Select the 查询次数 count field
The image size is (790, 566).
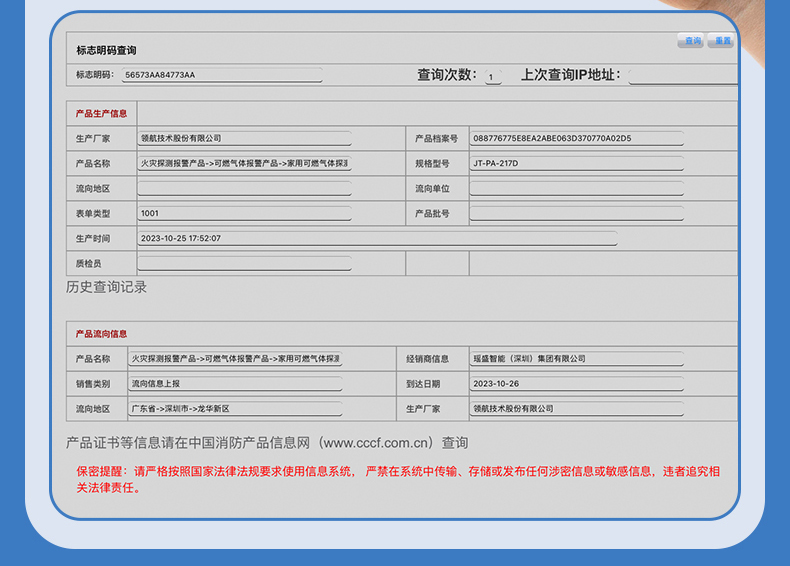(x=493, y=76)
